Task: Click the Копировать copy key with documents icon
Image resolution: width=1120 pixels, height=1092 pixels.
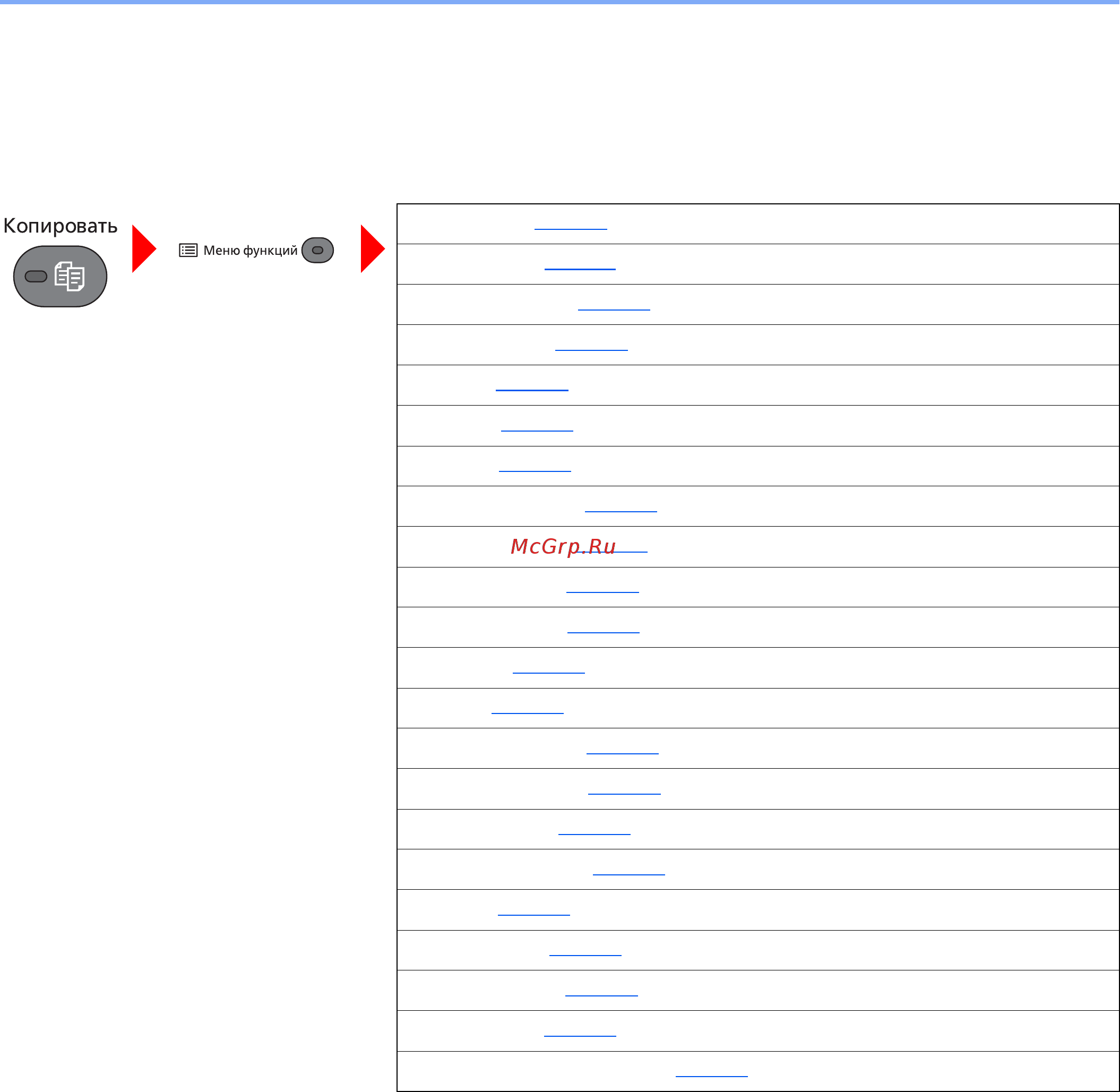Action: point(60,277)
